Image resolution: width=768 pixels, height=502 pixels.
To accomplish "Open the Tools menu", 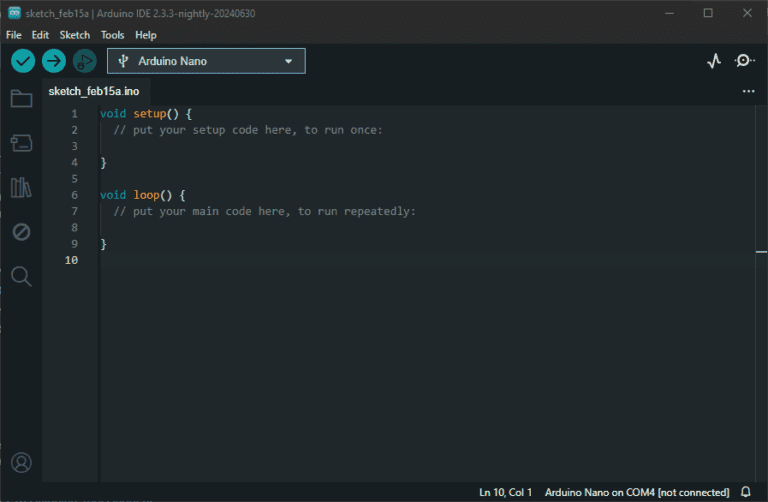I will tap(112, 35).
